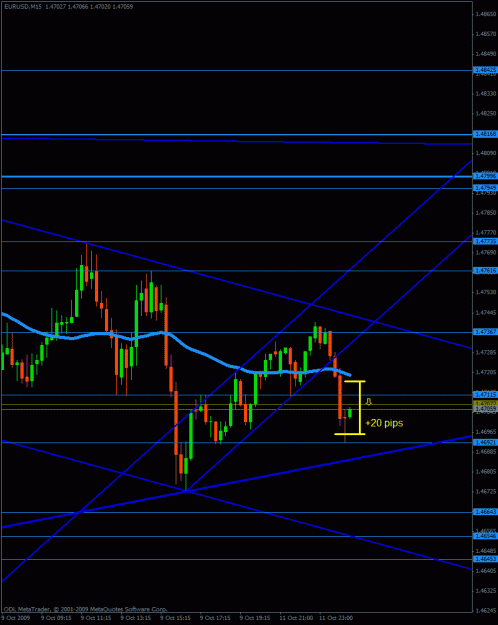The height and width of the screenshot is (625, 498).
Task: Click the 1.48425 horizontal line price tag
Action: tap(485, 70)
